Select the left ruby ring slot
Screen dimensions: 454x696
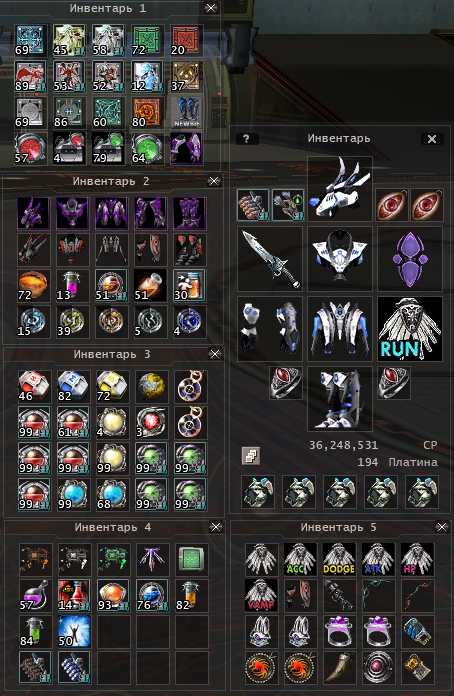(x=286, y=383)
